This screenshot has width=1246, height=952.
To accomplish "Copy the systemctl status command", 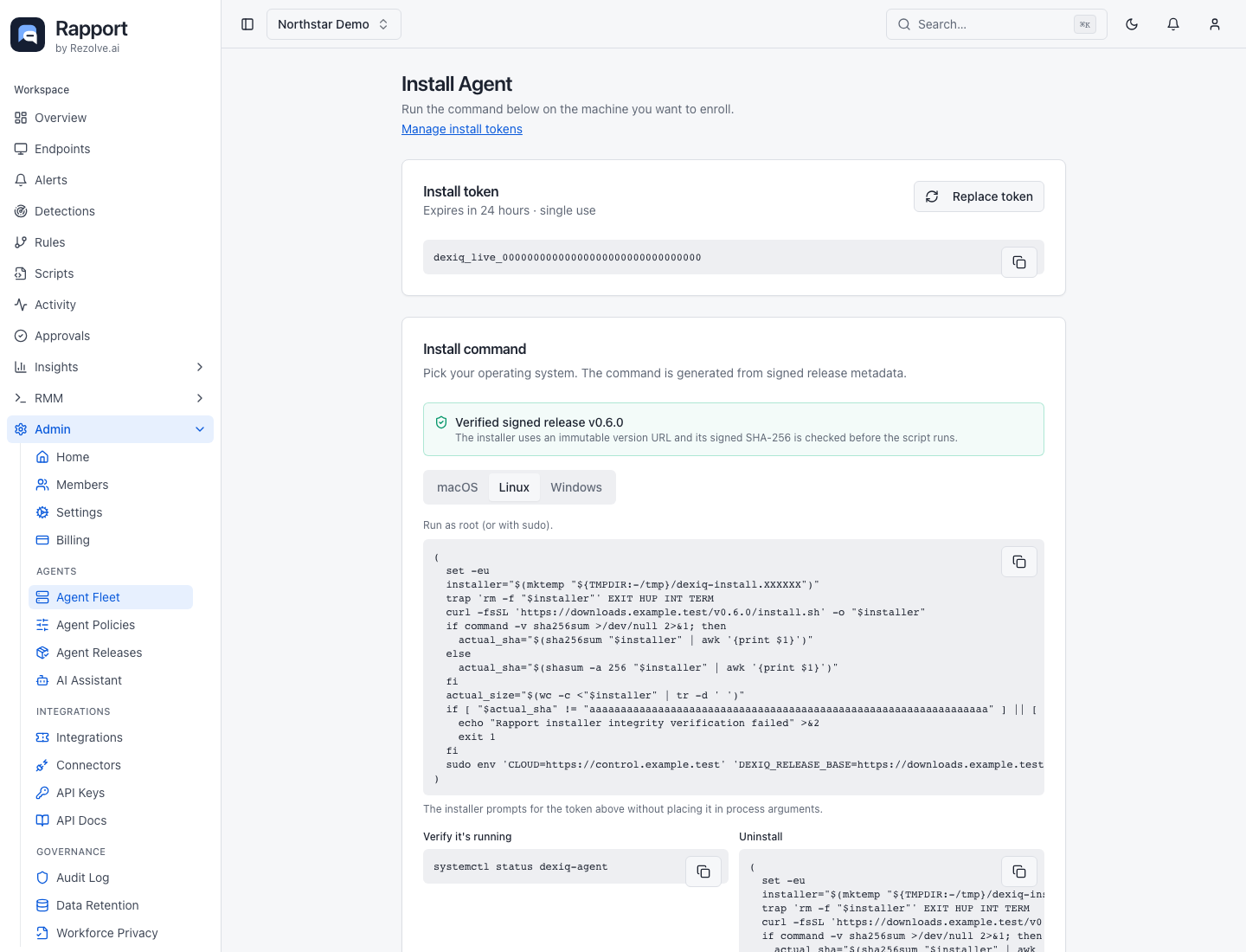I will tap(703, 872).
